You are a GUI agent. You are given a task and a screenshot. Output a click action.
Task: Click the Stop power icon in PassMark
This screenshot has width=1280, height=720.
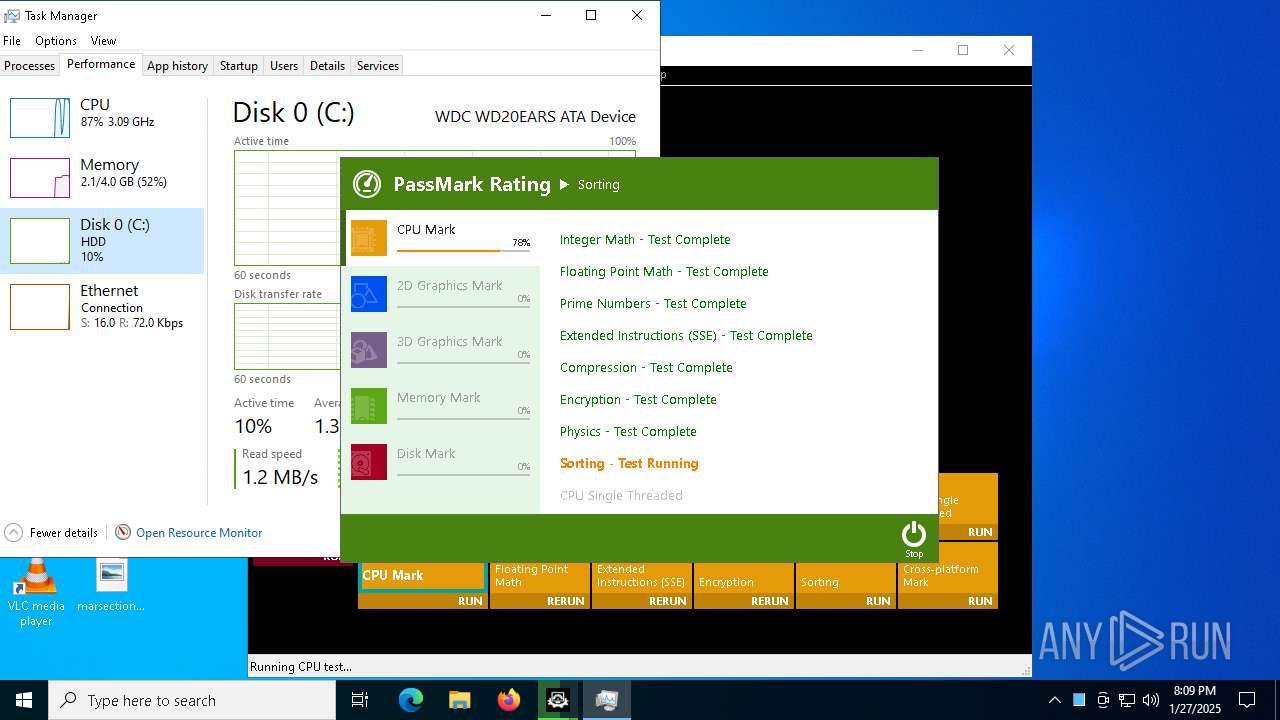pos(914,535)
